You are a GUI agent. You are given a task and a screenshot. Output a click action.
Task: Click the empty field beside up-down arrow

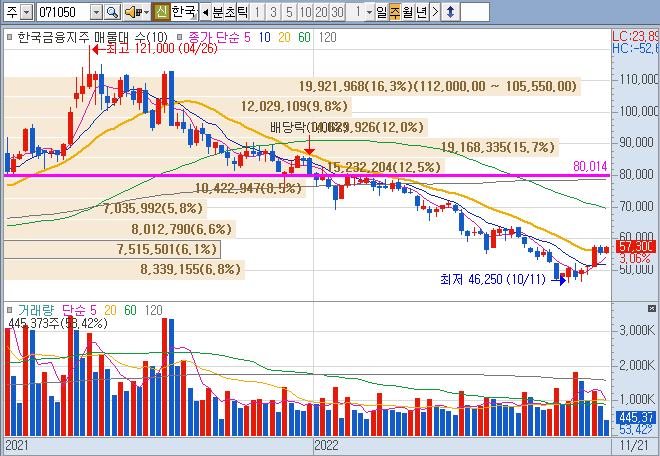click(x=475, y=12)
